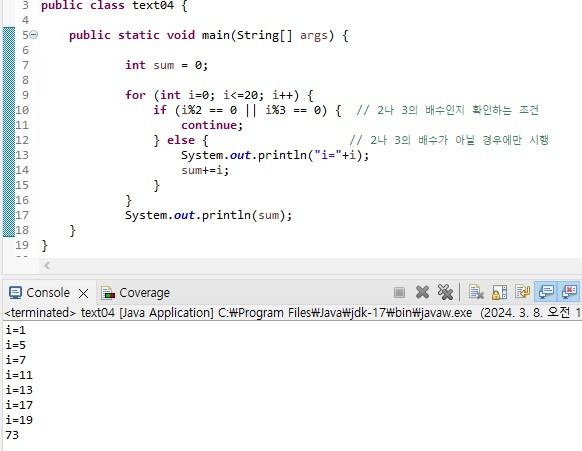582x451 pixels.
Task: Click the line number 17 in gutter
Action: coord(22,215)
